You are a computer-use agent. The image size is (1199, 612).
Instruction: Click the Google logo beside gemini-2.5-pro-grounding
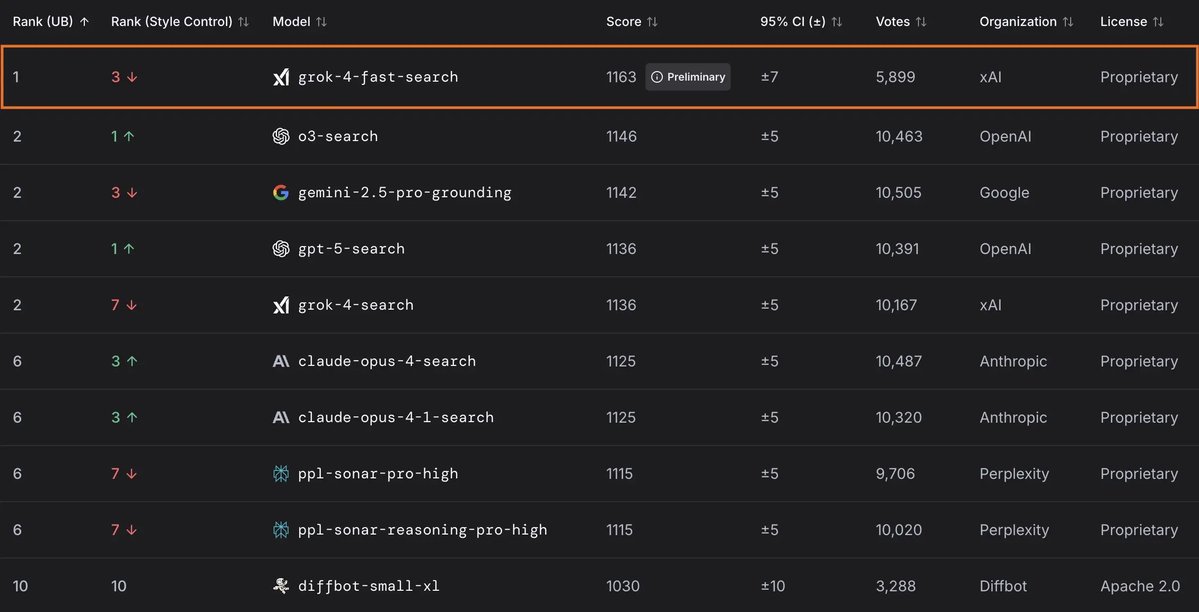coord(281,192)
